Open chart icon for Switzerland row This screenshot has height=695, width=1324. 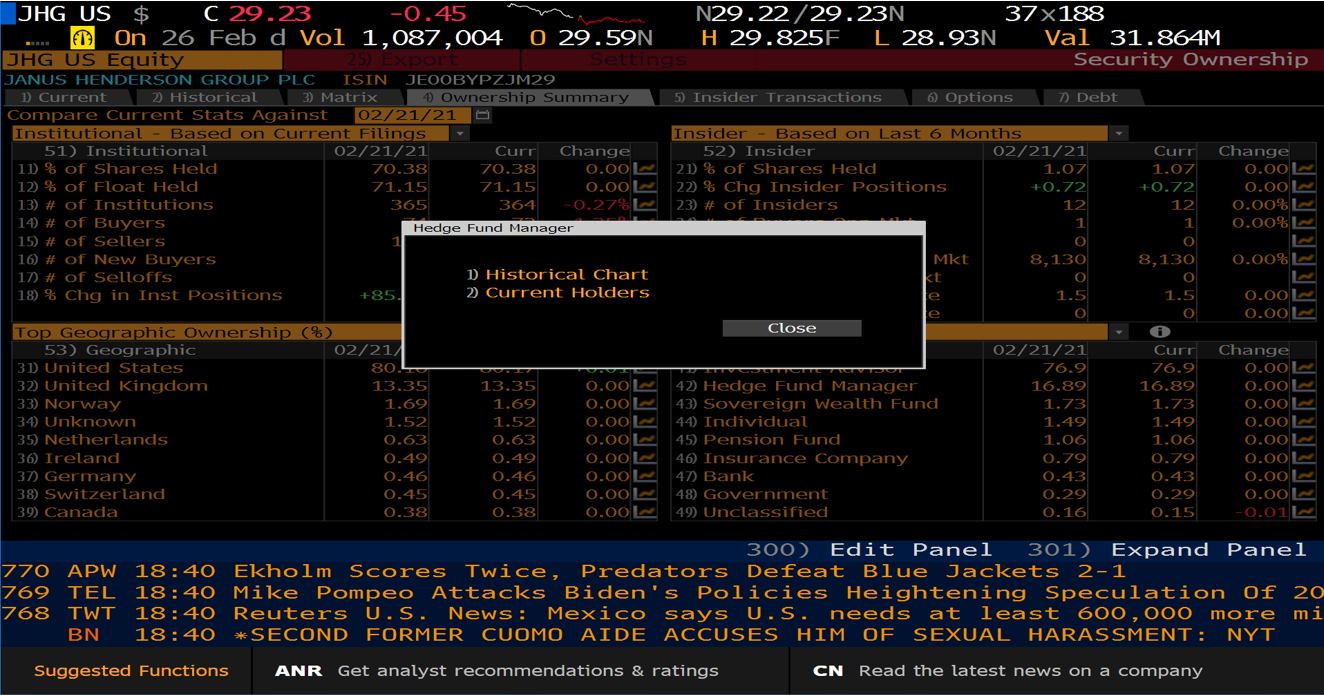point(645,494)
